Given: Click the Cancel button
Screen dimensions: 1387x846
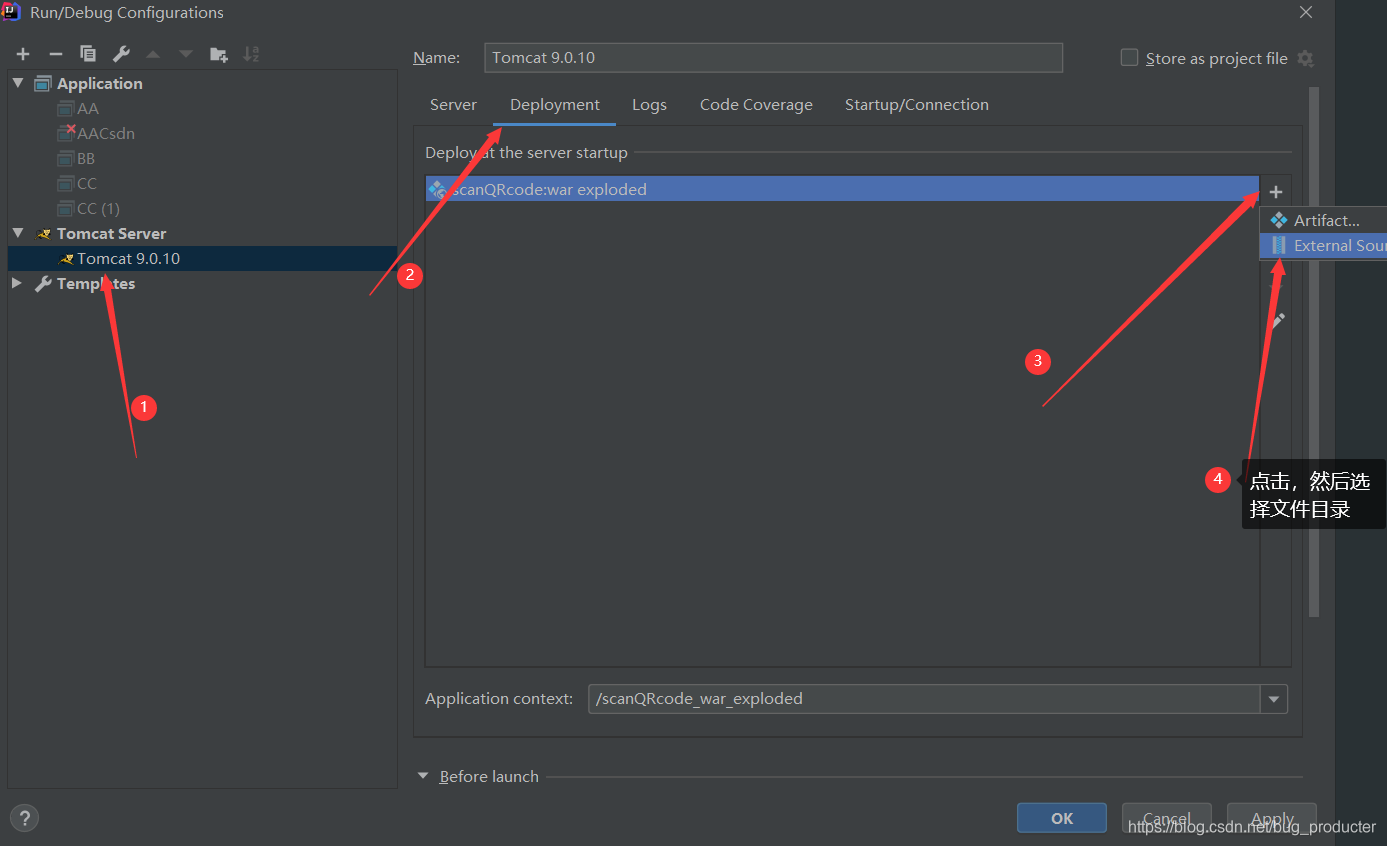Looking at the screenshot, I should pos(1167,818).
